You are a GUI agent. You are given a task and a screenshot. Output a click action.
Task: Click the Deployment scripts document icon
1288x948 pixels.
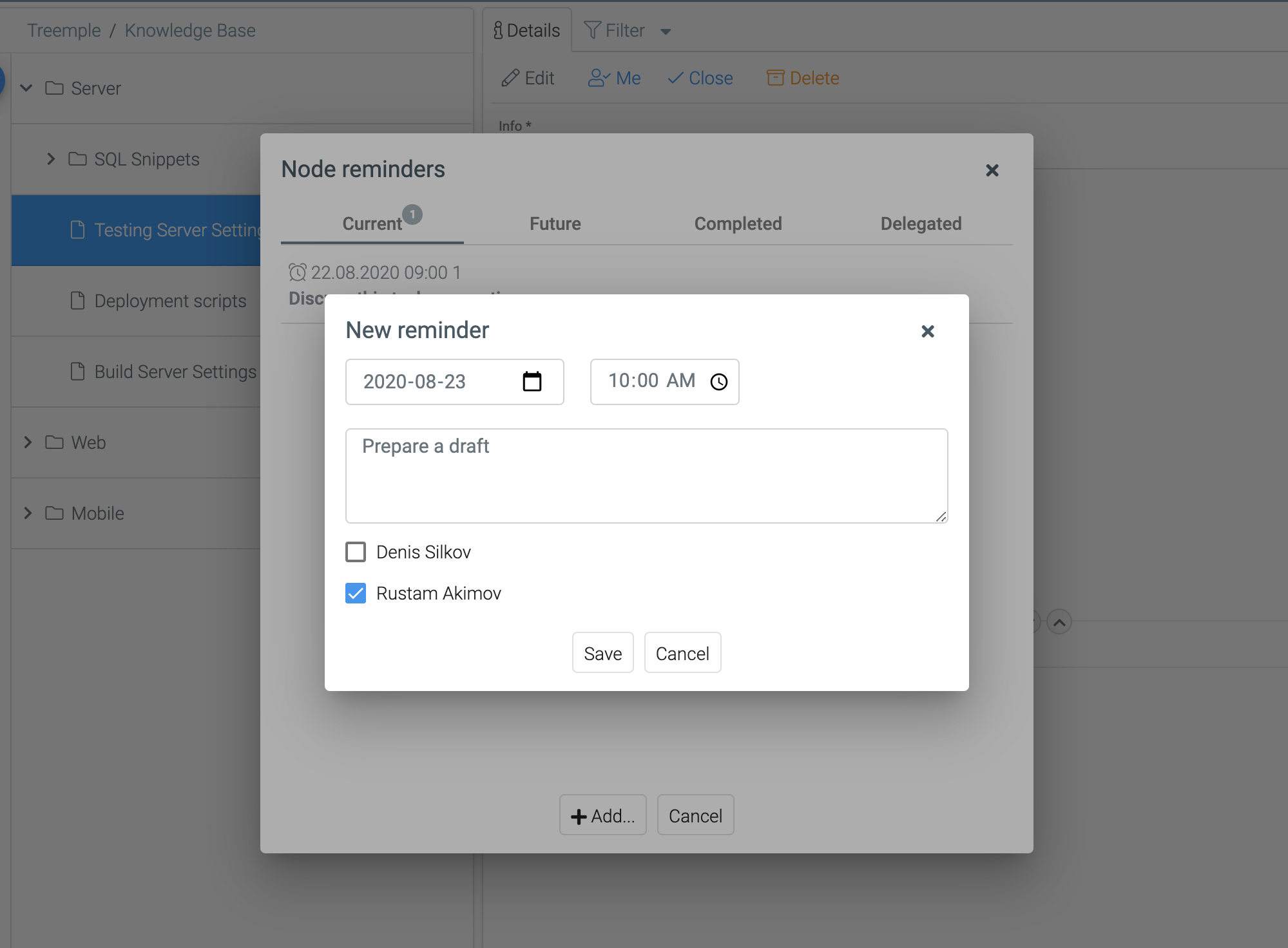[x=77, y=301]
